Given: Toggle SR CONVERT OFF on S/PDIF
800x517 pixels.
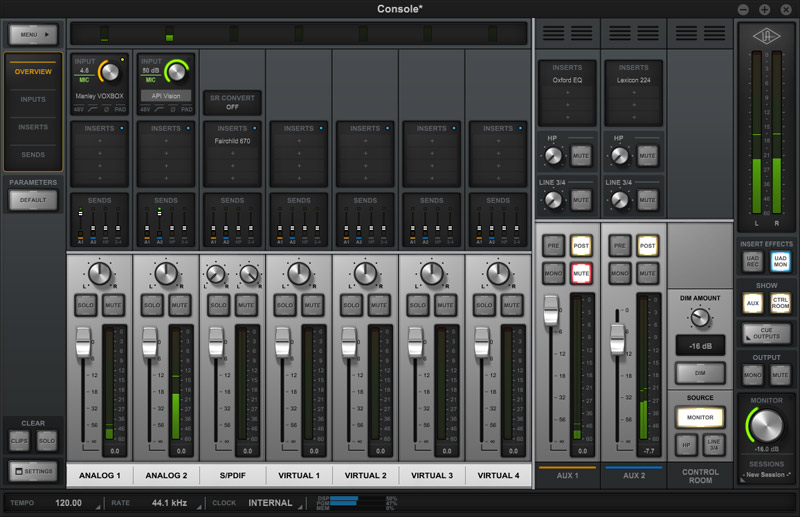Looking at the screenshot, I should click(x=232, y=102).
